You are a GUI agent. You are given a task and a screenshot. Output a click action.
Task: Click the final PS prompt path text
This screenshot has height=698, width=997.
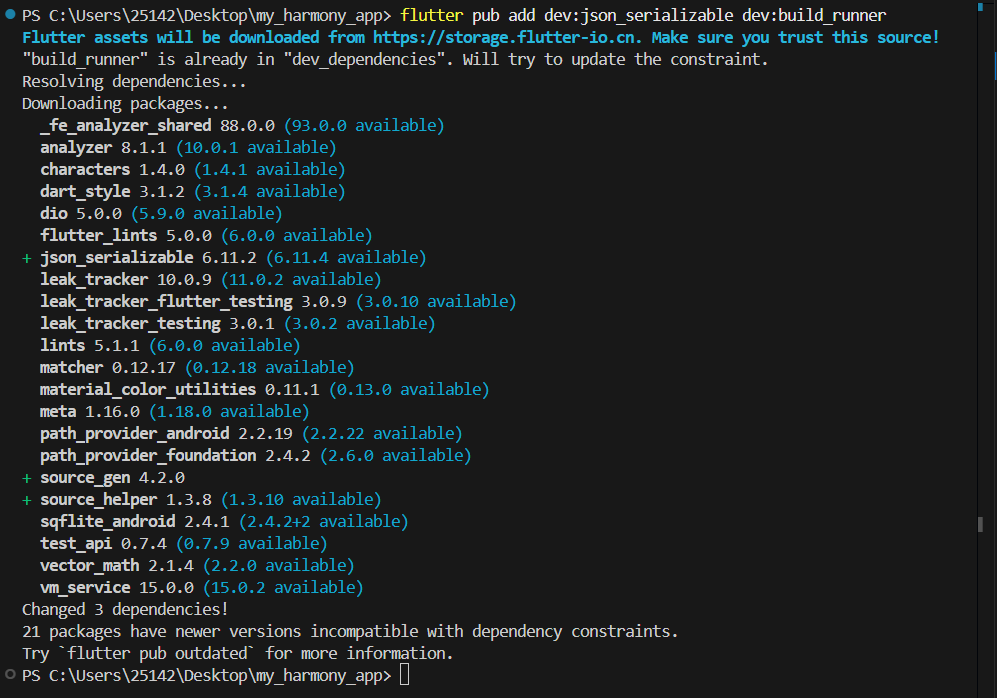coord(207,675)
